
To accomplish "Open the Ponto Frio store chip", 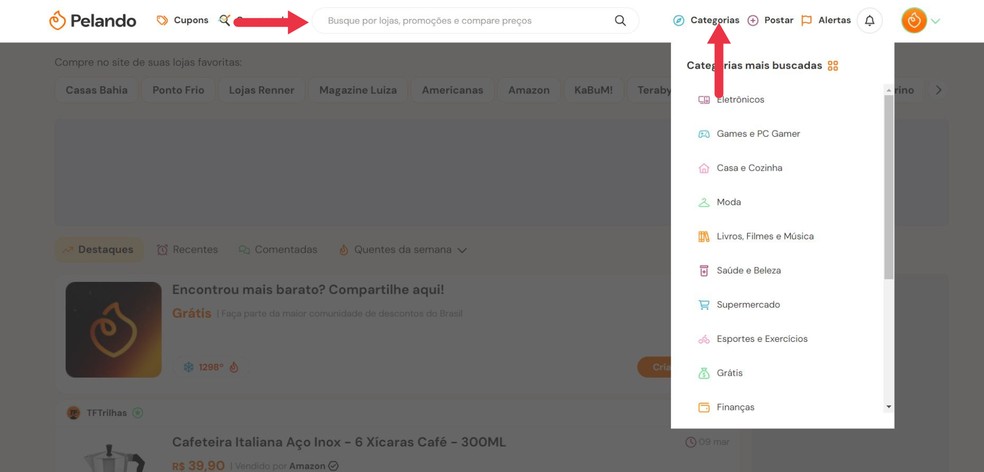I will point(178,90).
